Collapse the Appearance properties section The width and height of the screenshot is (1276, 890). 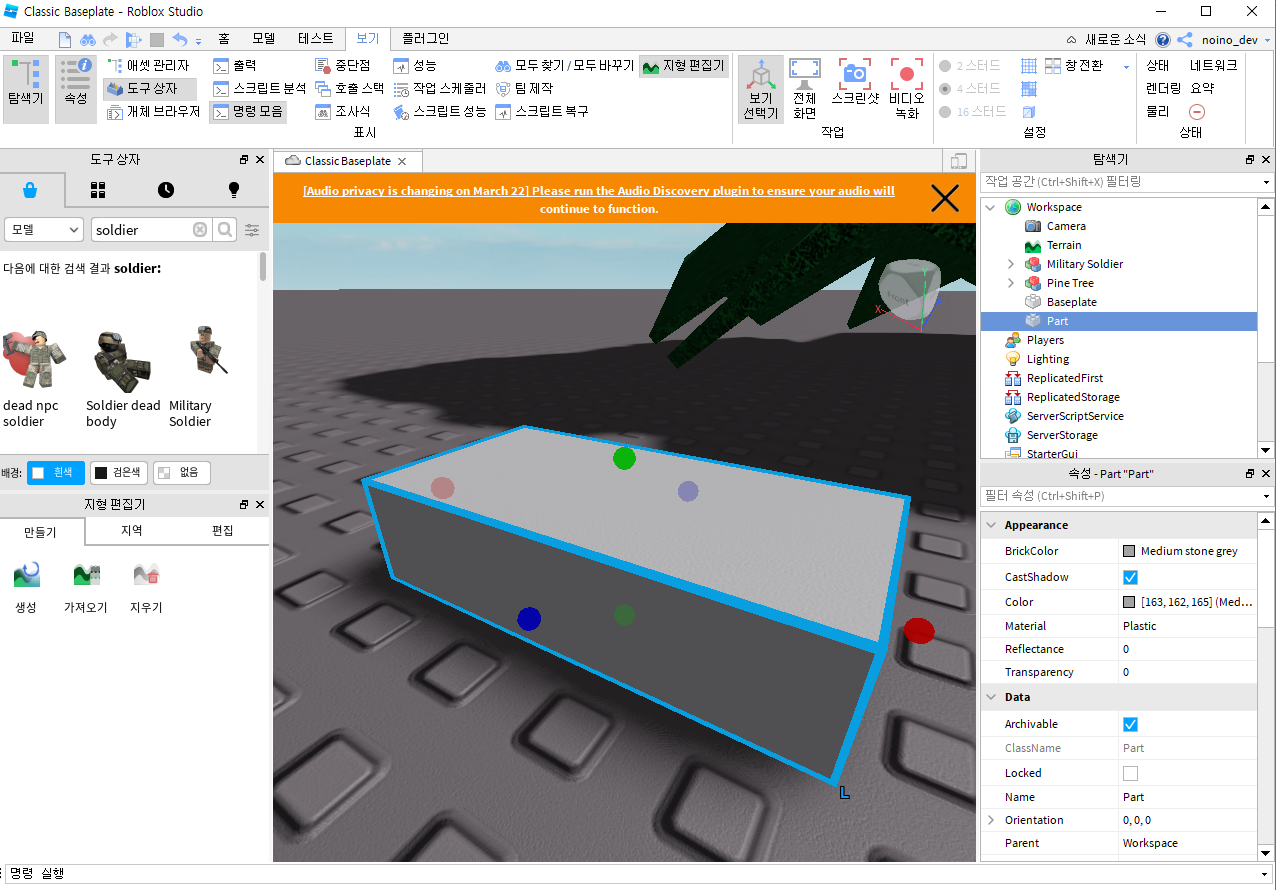coord(991,525)
